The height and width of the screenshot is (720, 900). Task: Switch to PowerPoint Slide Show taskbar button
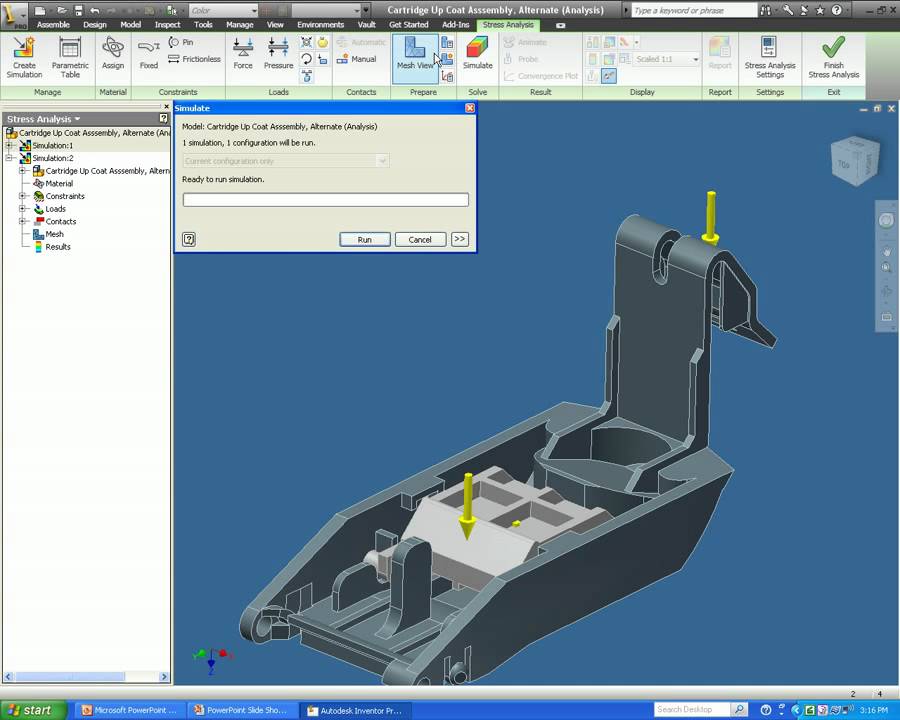(243, 710)
